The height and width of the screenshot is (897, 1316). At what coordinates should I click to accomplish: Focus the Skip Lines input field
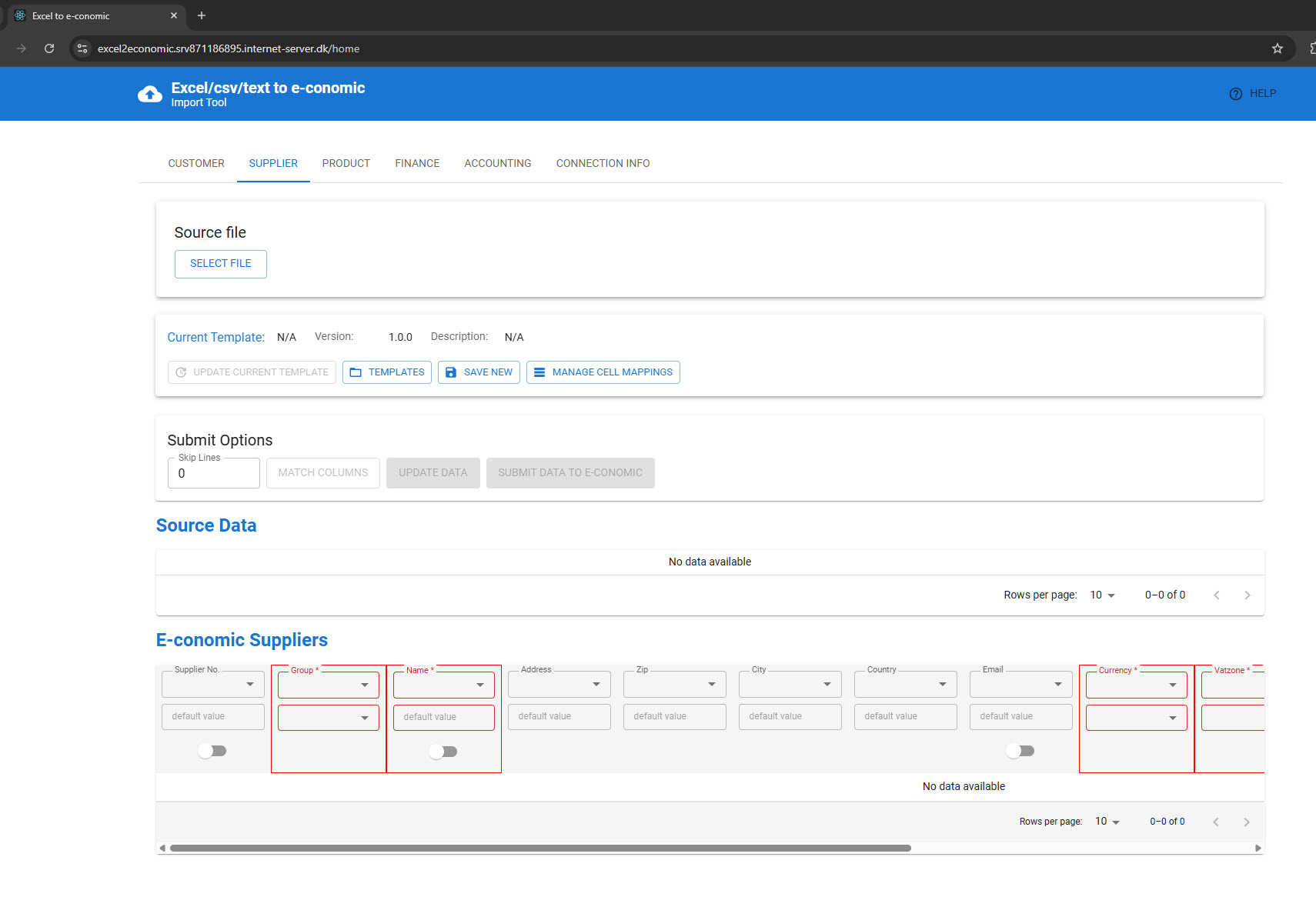(x=214, y=473)
